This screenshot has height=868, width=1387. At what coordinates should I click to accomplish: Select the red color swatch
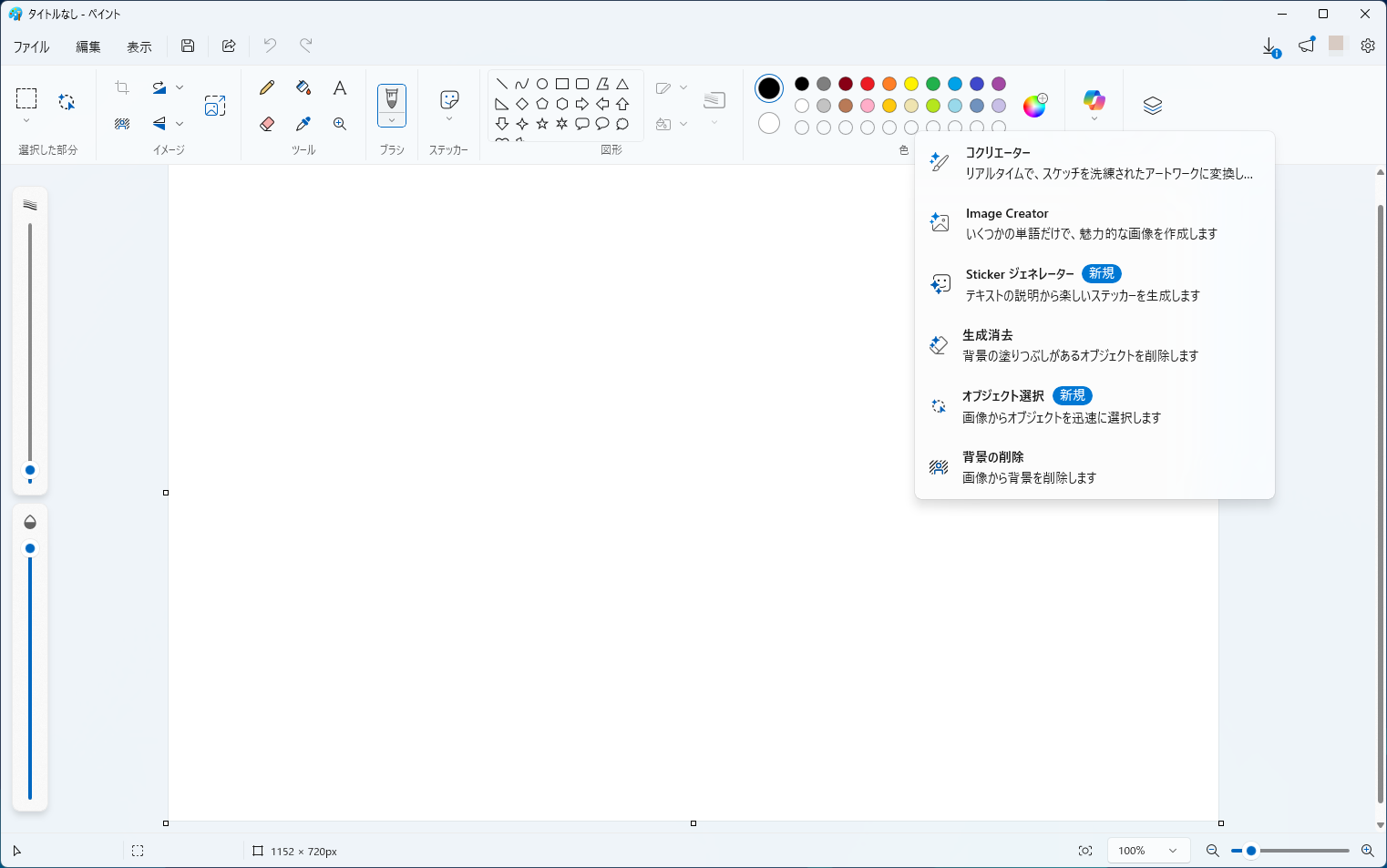[x=867, y=83]
